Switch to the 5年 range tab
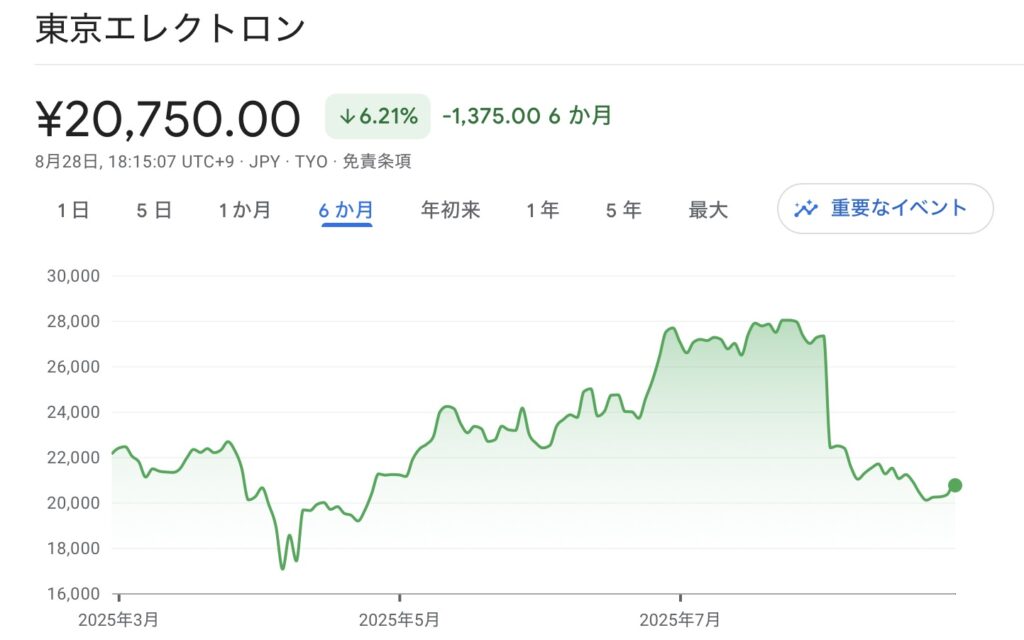 point(623,210)
